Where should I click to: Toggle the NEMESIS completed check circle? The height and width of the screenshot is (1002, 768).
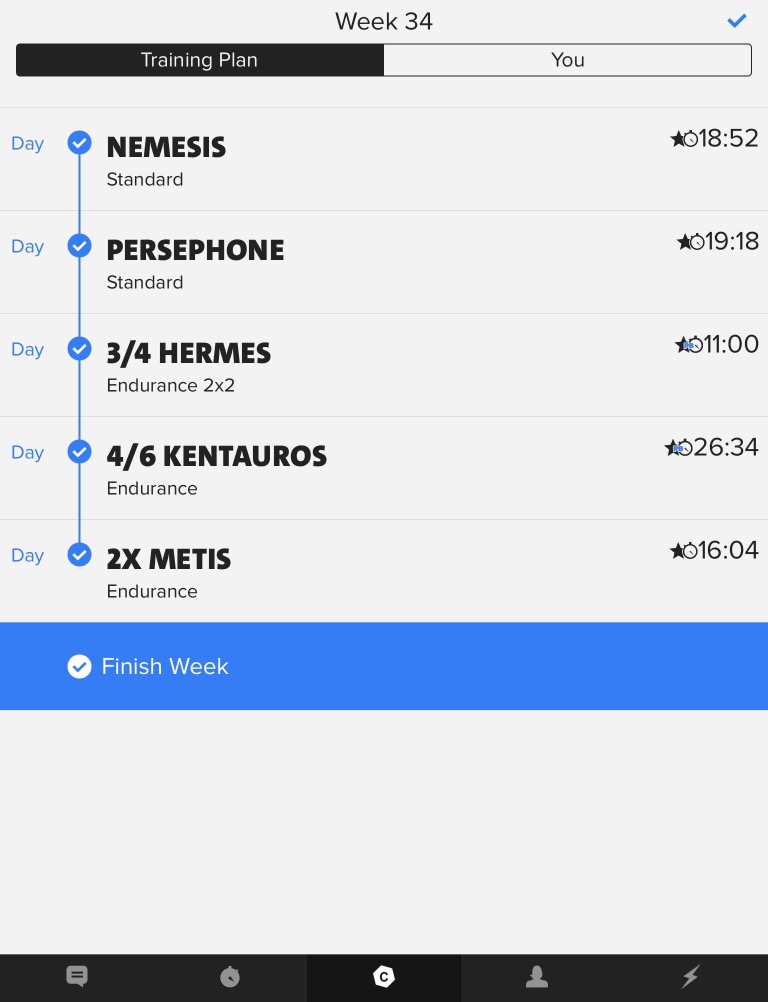click(79, 143)
